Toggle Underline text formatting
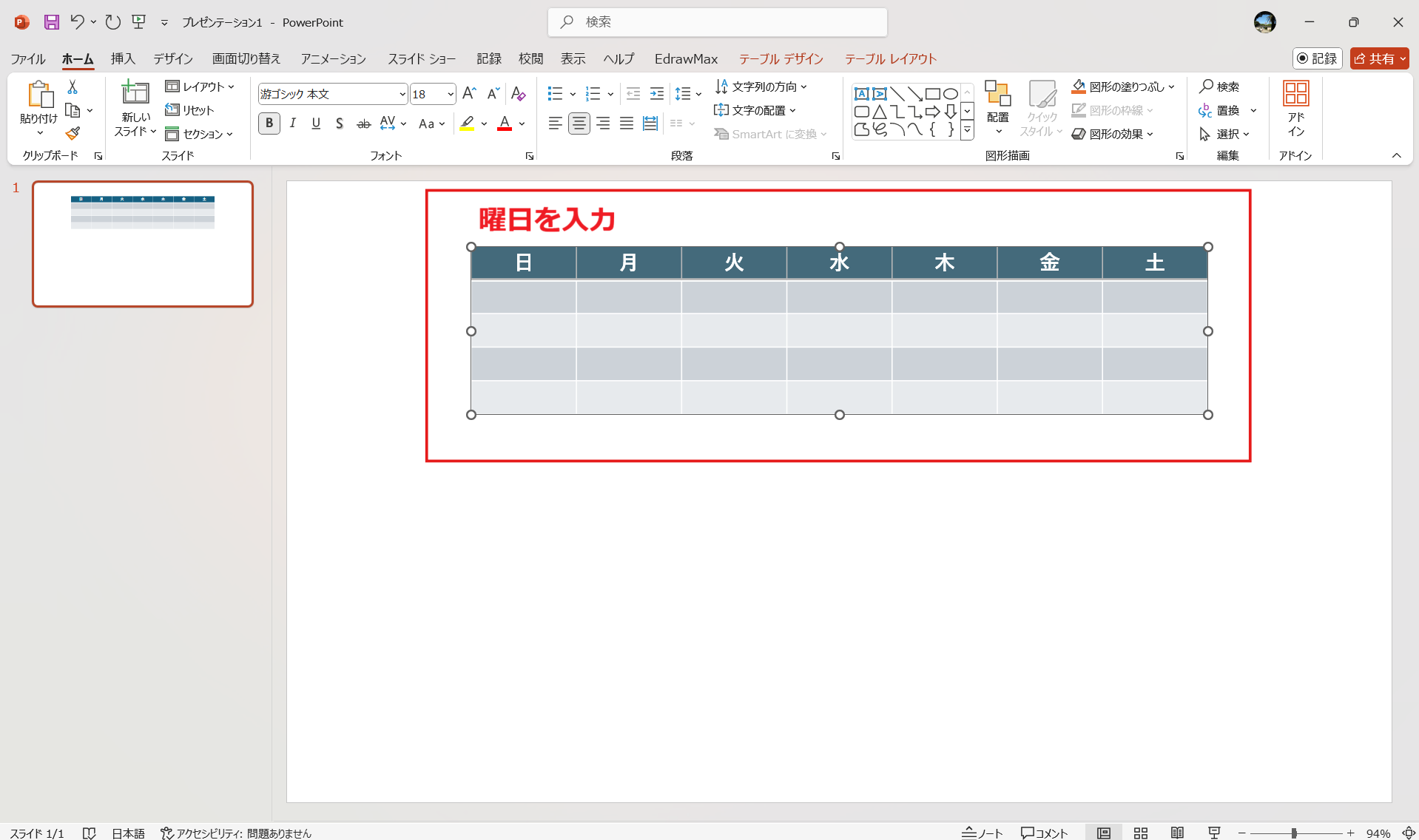Viewport: 1419px width, 840px height. click(x=316, y=123)
